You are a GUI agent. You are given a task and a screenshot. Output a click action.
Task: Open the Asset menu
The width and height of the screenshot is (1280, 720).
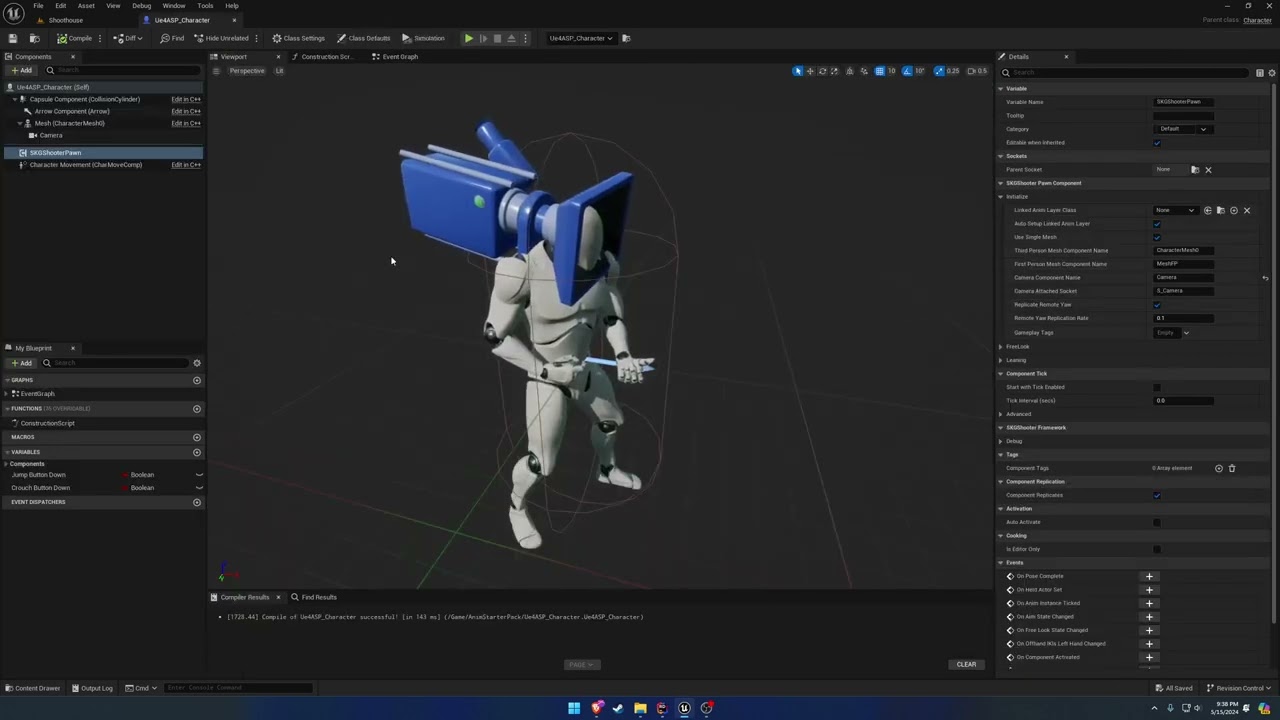click(x=86, y=6)
